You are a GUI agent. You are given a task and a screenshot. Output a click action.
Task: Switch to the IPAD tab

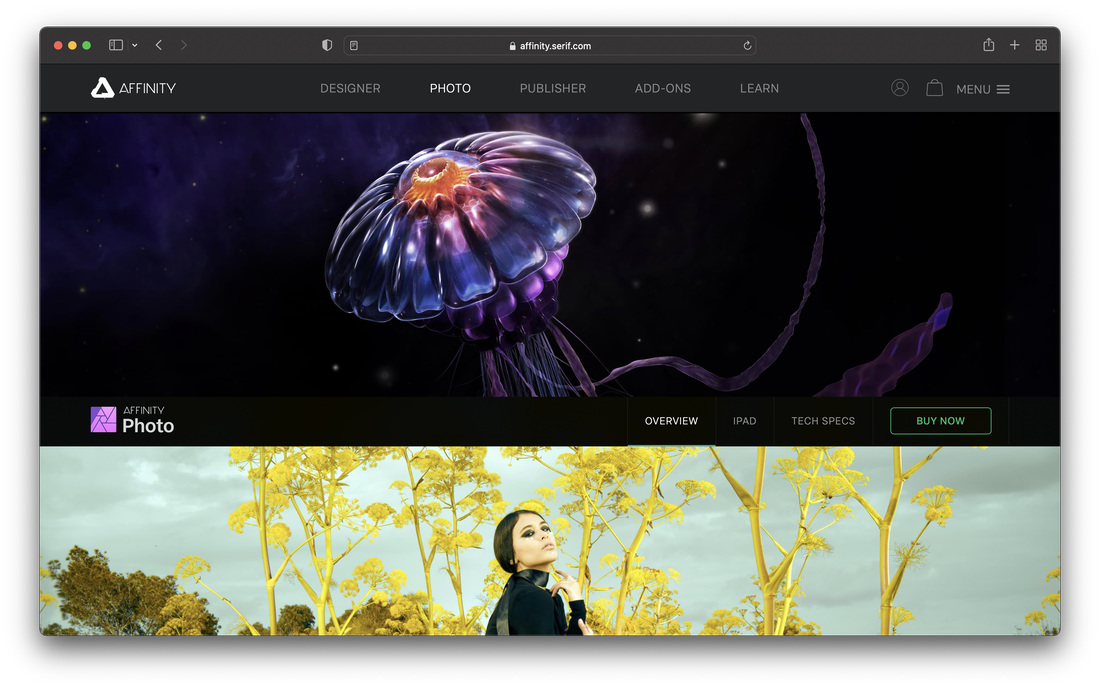click(x=744, y=421)
